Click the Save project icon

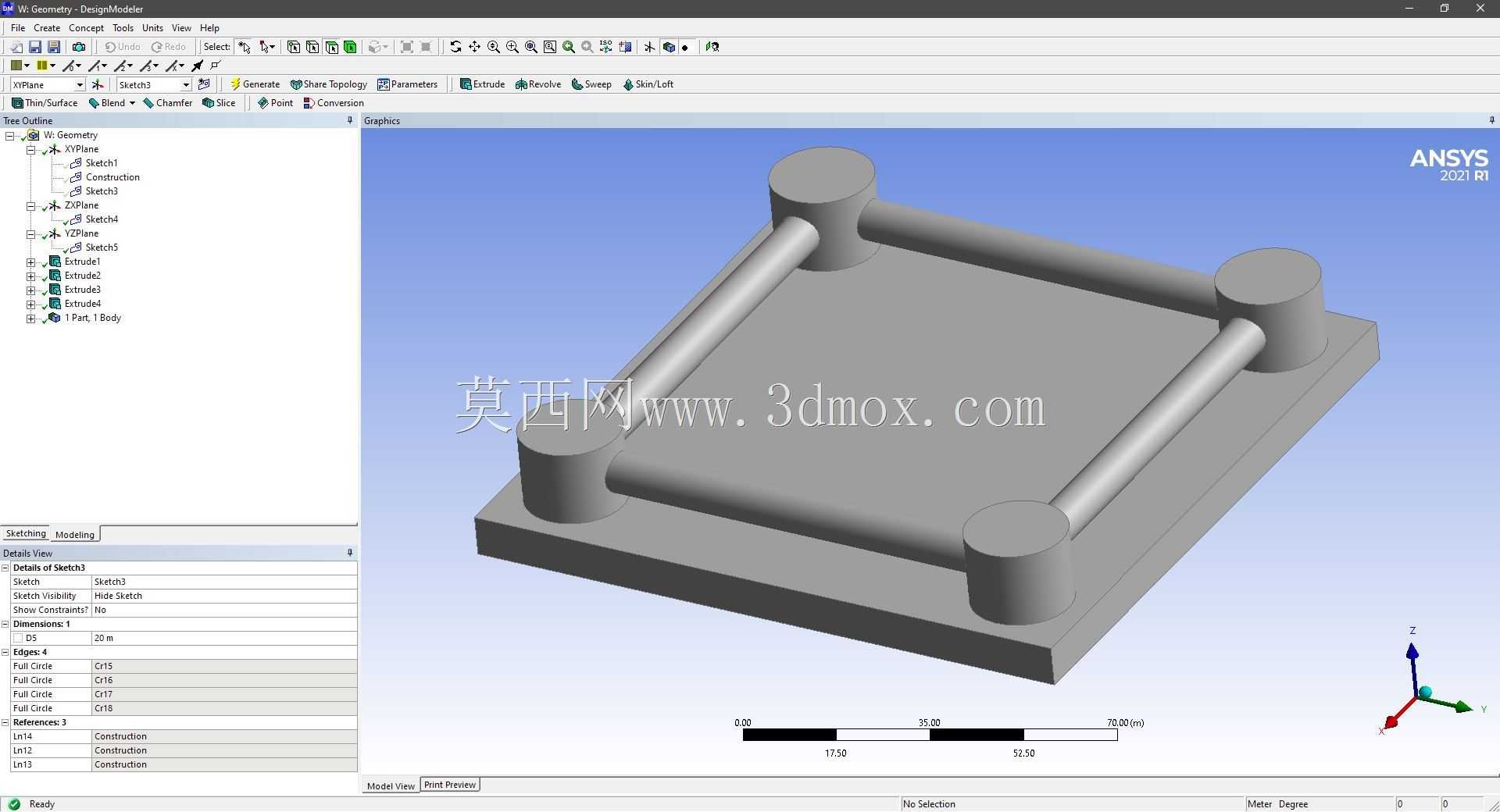click(x=35, y=47)
